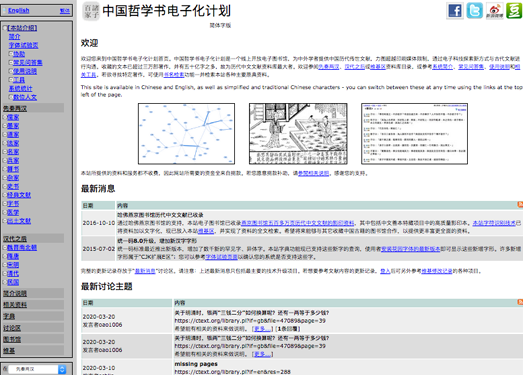Expand the 道家 category node

coord(5,135)
